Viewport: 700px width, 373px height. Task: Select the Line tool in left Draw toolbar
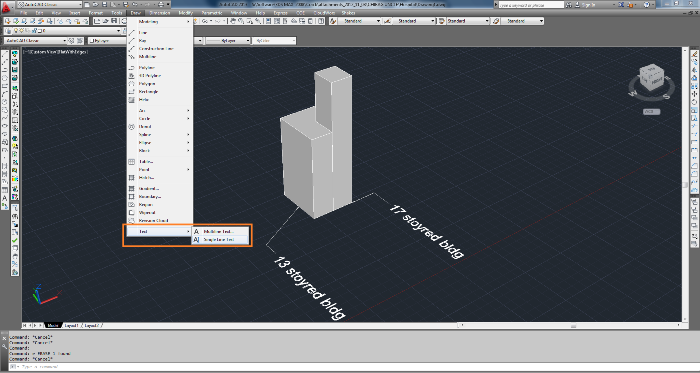click(x=5, y=54)
